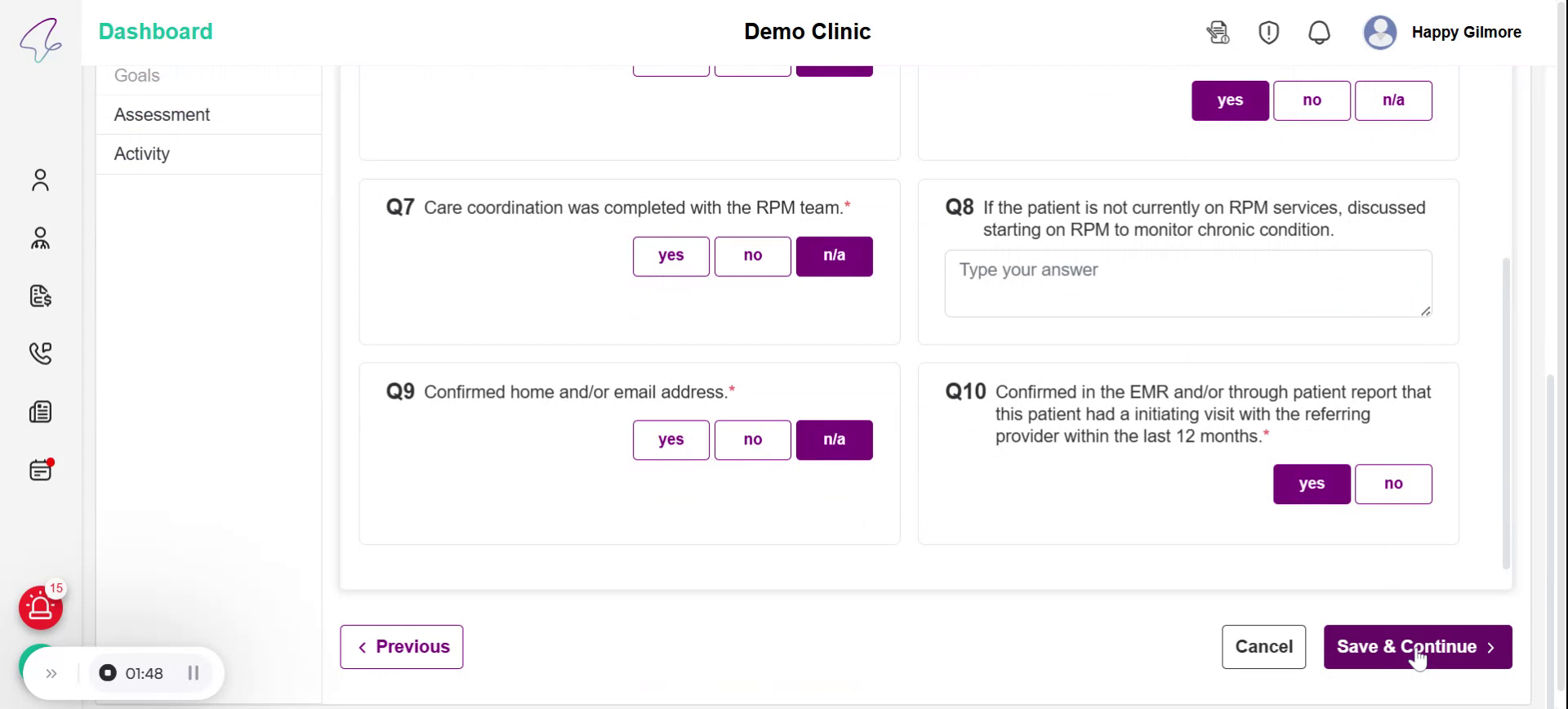The height and width of the screenshot is (709, 1568).
Task: Open the billing document sidebar icon
Action: click(40, 296)
